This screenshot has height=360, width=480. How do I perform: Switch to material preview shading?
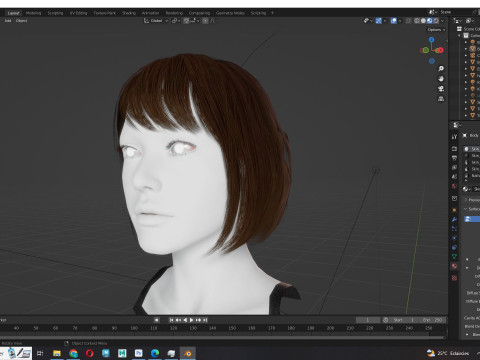pos(430,21)
